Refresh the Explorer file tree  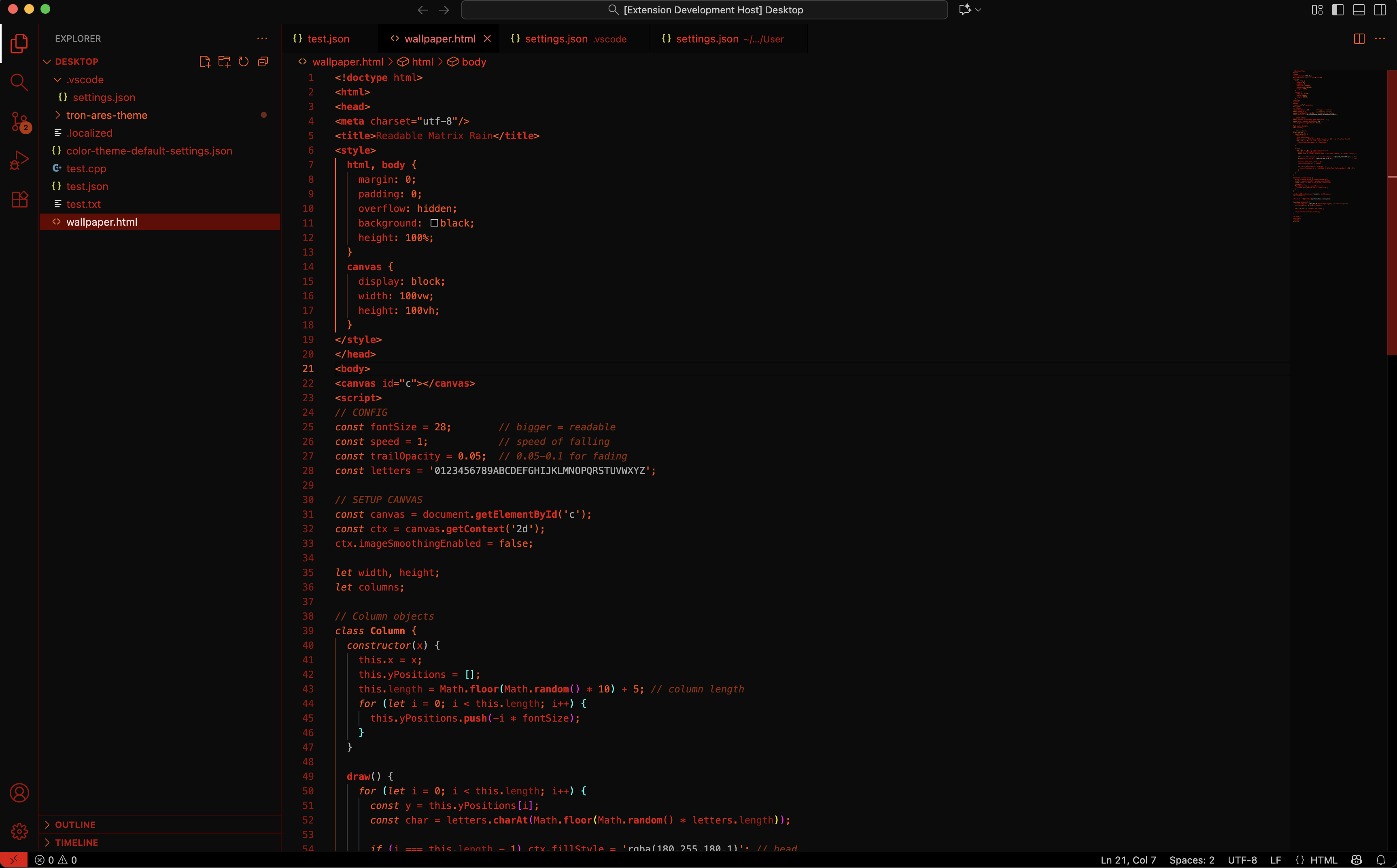244,61
